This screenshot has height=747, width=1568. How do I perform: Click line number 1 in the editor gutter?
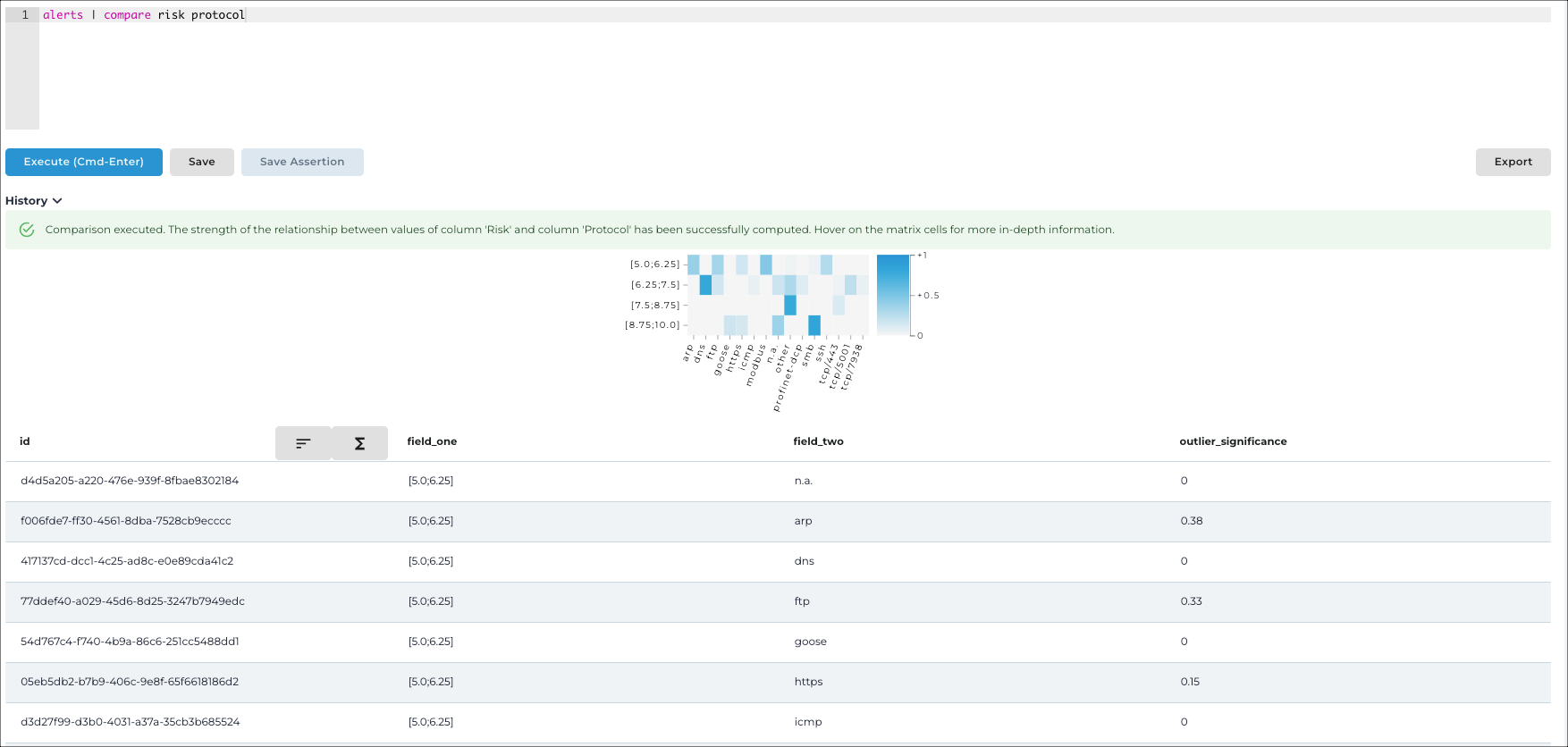tap(25, 15)
